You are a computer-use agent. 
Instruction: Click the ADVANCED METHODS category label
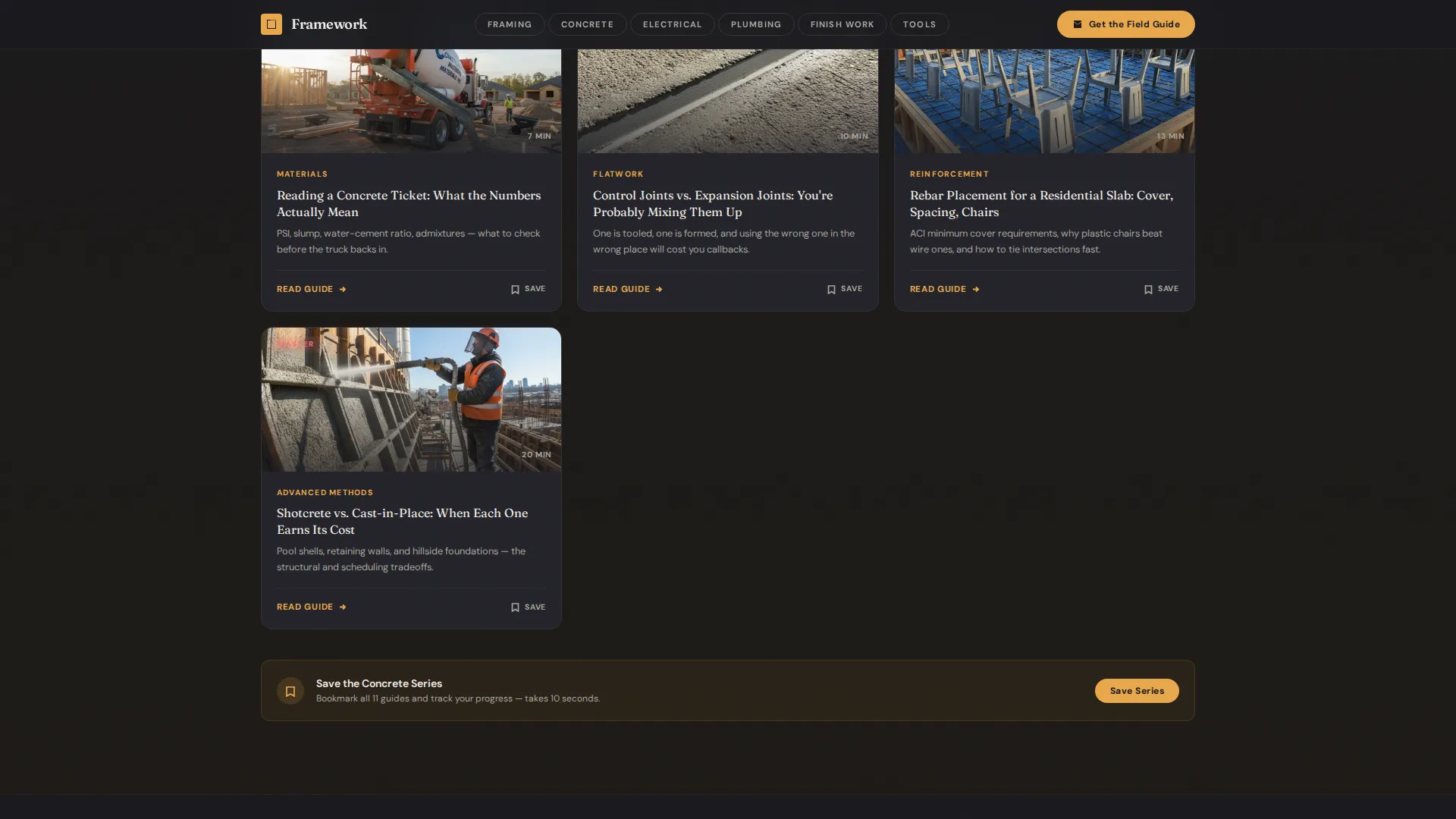[x=325, y=492]
